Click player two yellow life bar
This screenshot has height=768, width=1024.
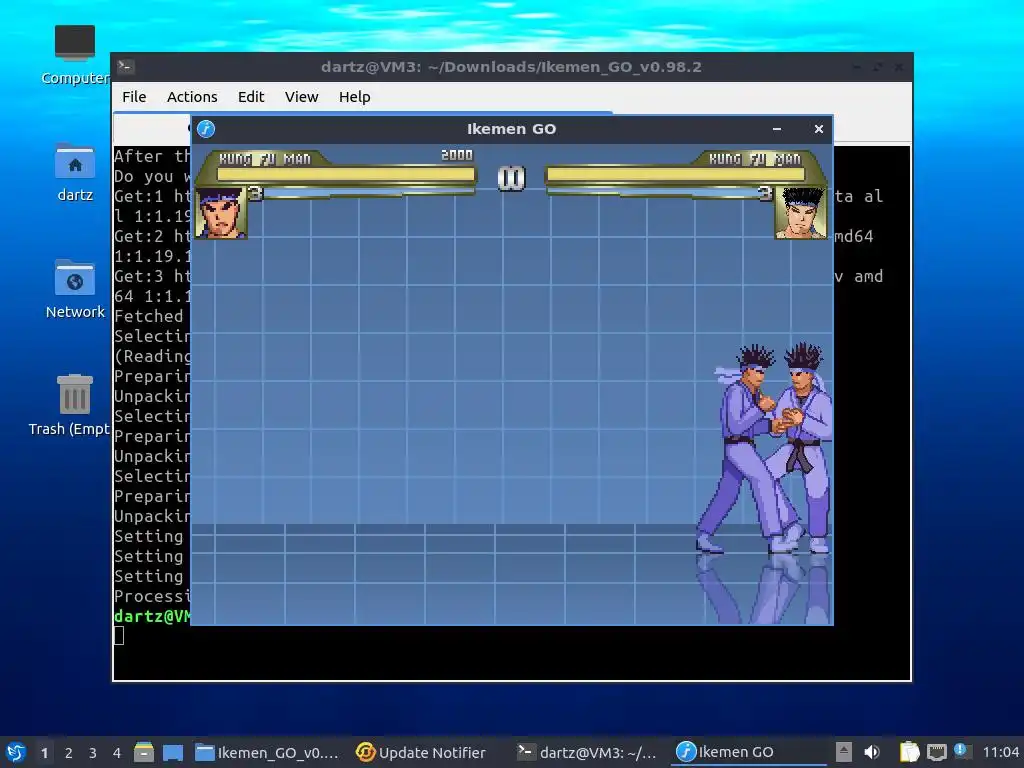click(675, 174)
